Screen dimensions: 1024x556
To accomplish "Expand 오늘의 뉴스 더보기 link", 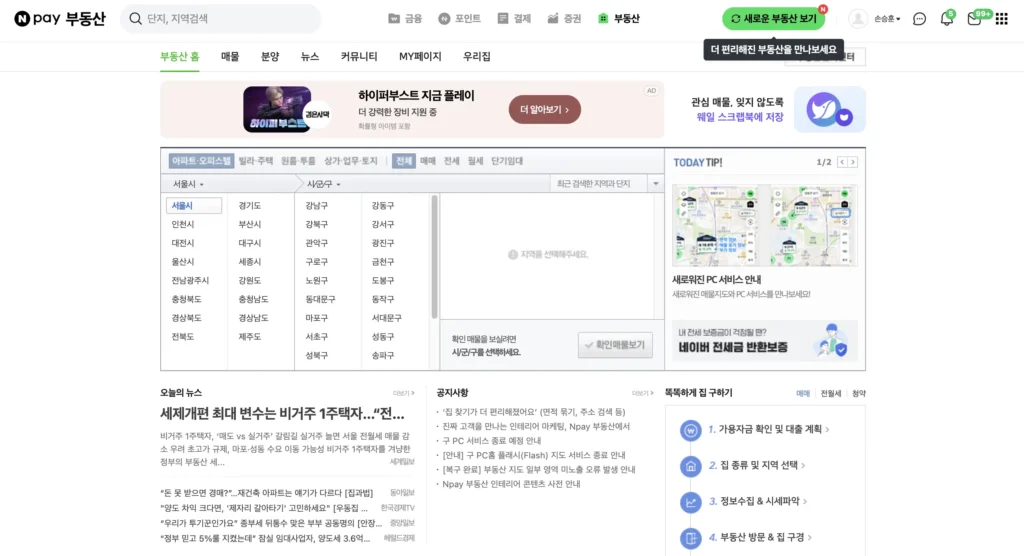I will point(403,393).
